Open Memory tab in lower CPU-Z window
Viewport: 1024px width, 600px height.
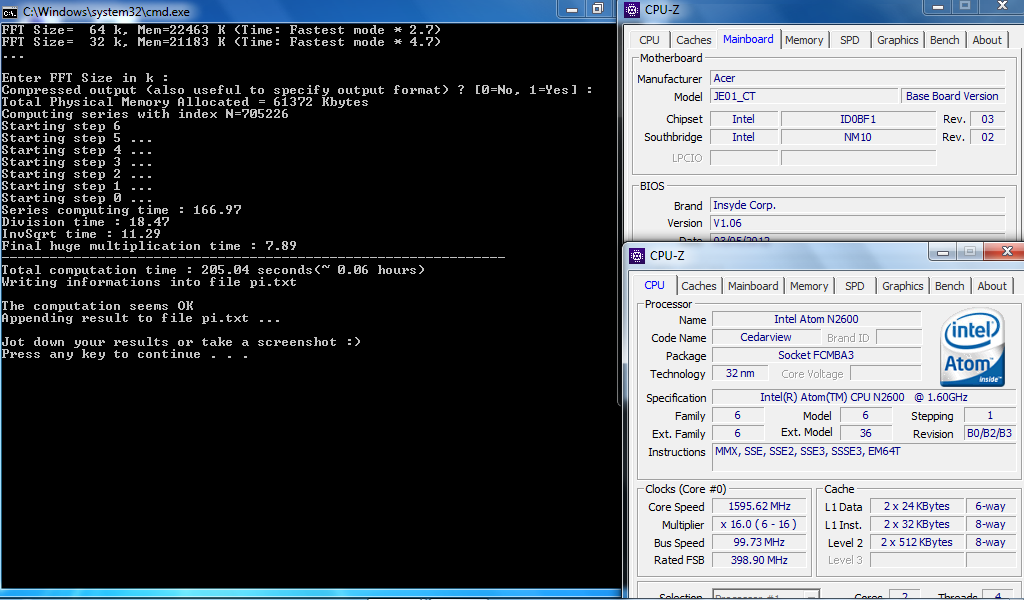coord(808,286)
